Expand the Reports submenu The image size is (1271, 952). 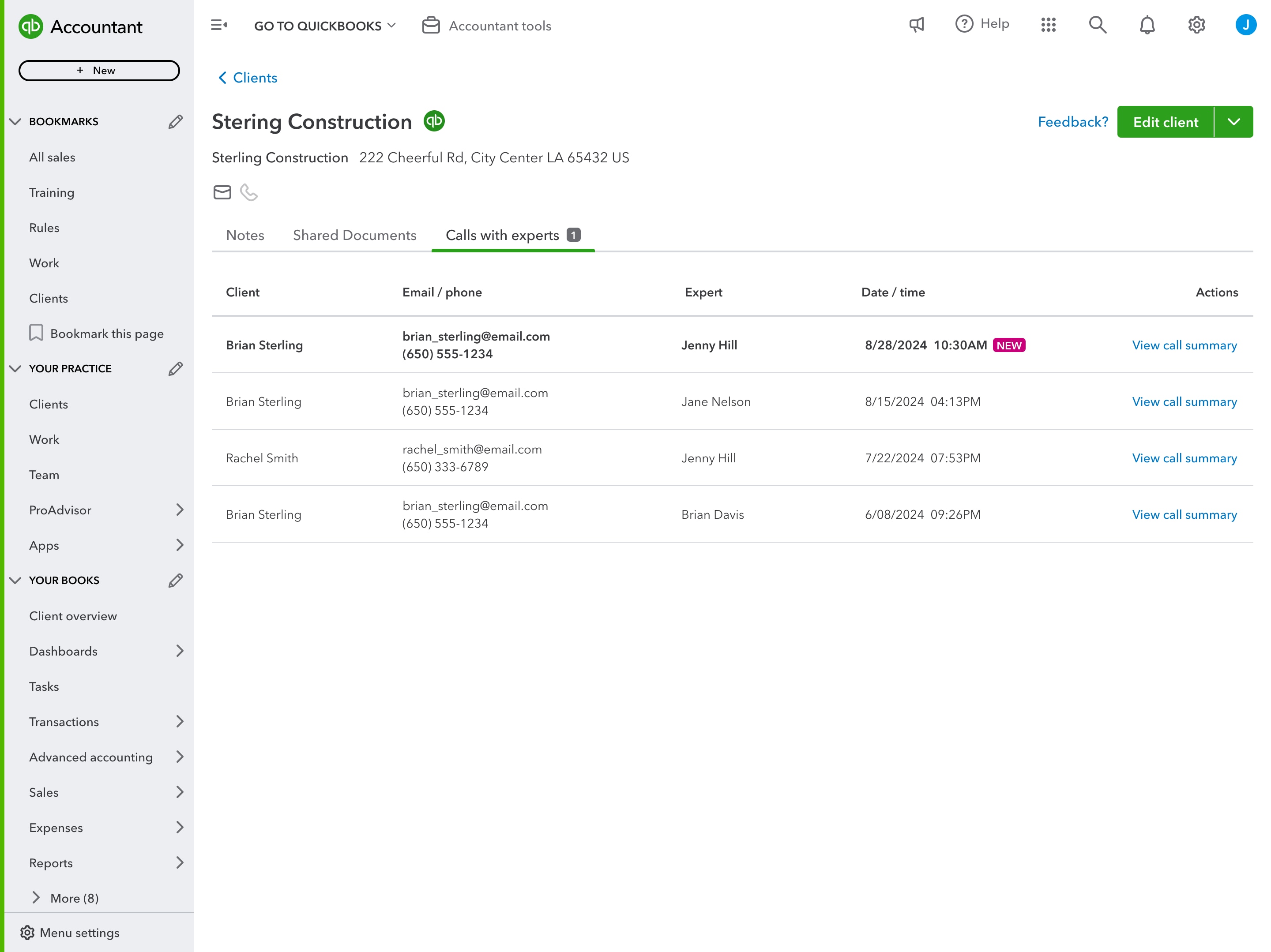pos(180,863)
